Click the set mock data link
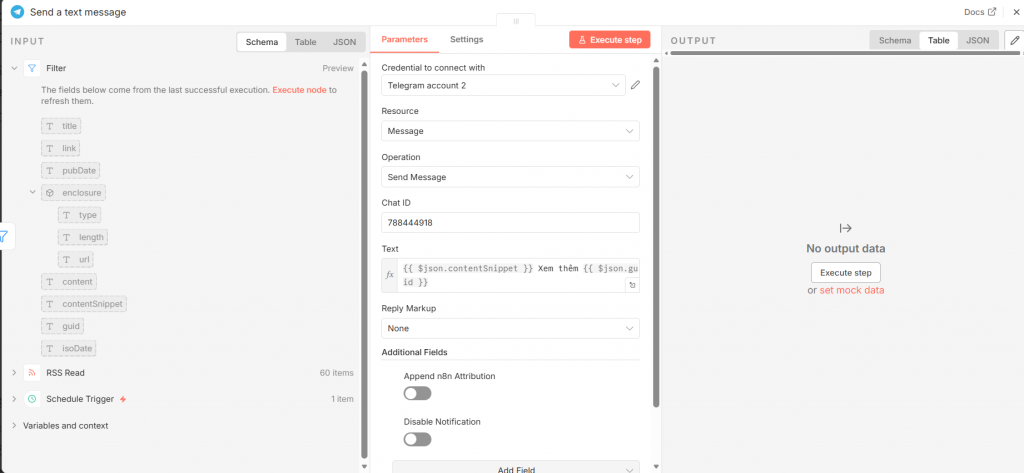The width and height of the screenshot is (1024, 473). (x=851, y=290)
